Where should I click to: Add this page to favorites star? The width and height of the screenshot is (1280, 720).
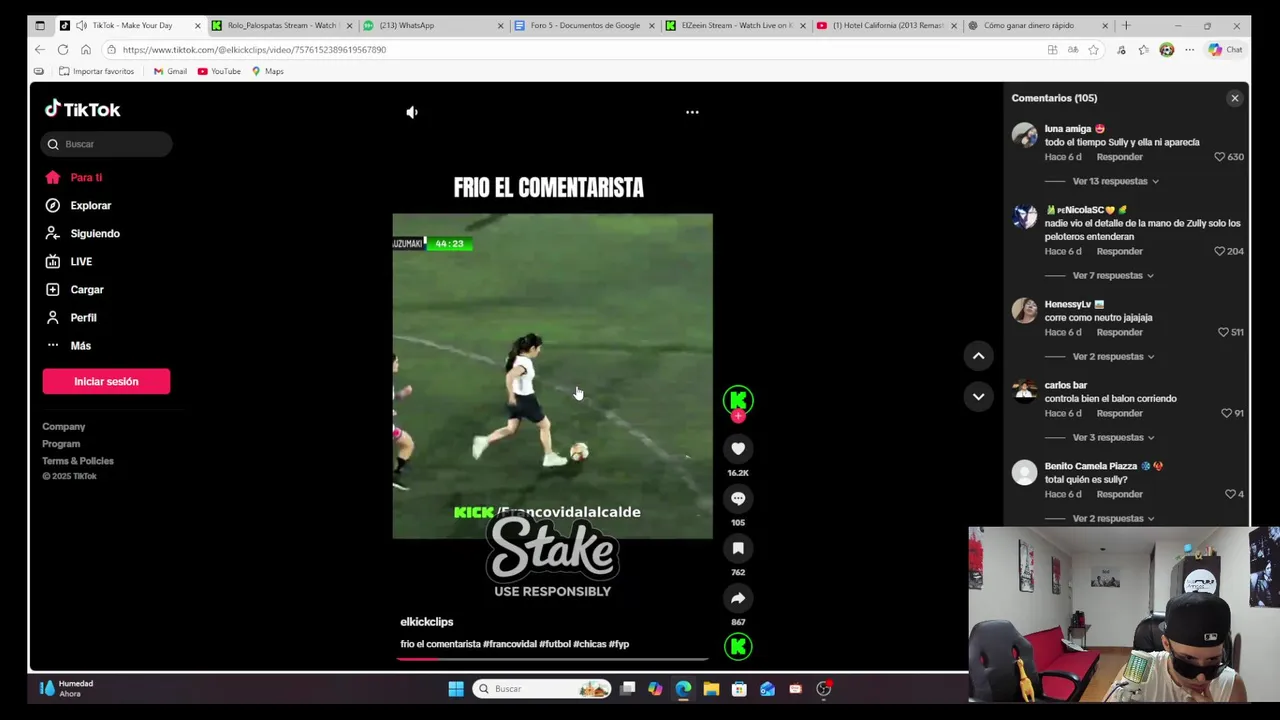coord(1093,49)
